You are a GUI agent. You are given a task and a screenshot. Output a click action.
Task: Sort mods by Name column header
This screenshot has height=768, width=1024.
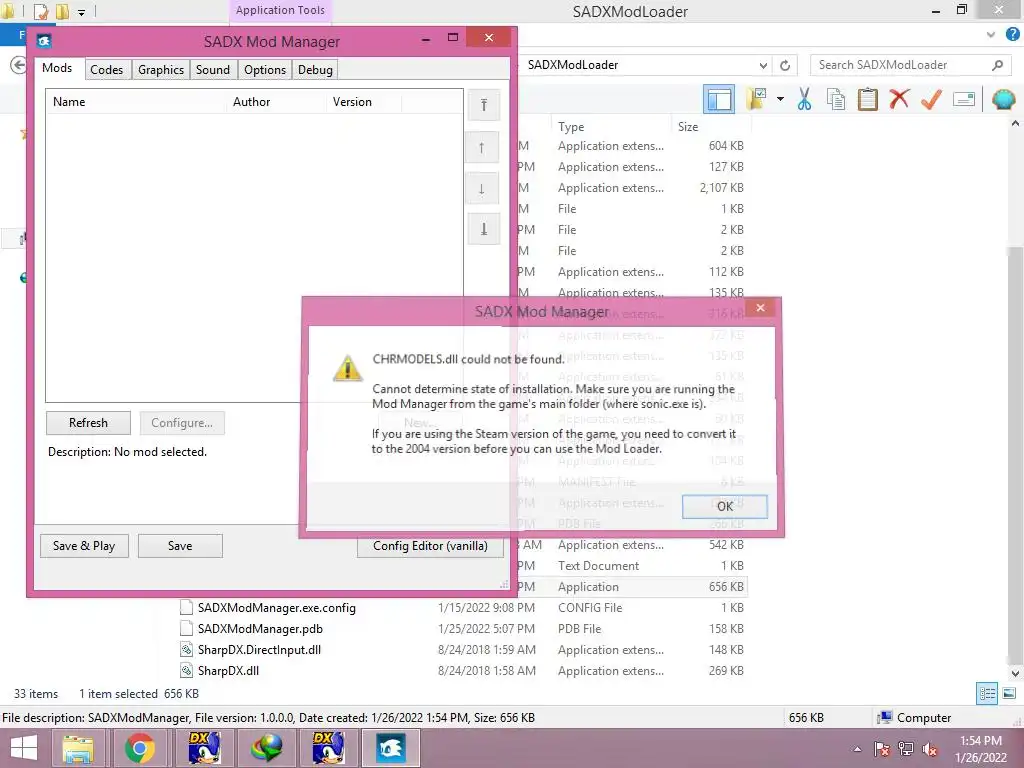pyautogui.click(x=136, y=102)
